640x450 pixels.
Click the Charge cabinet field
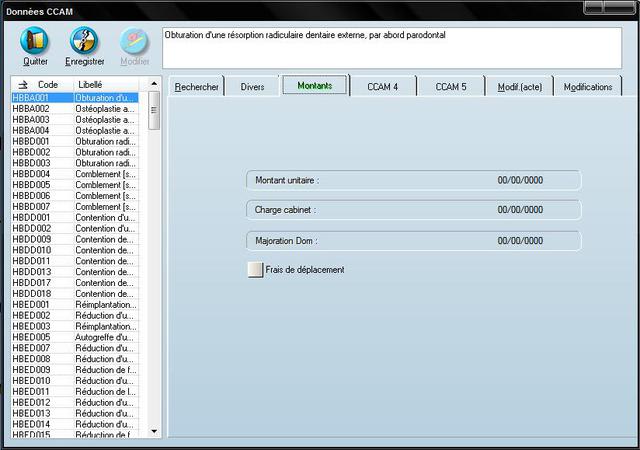click(413, 211)
